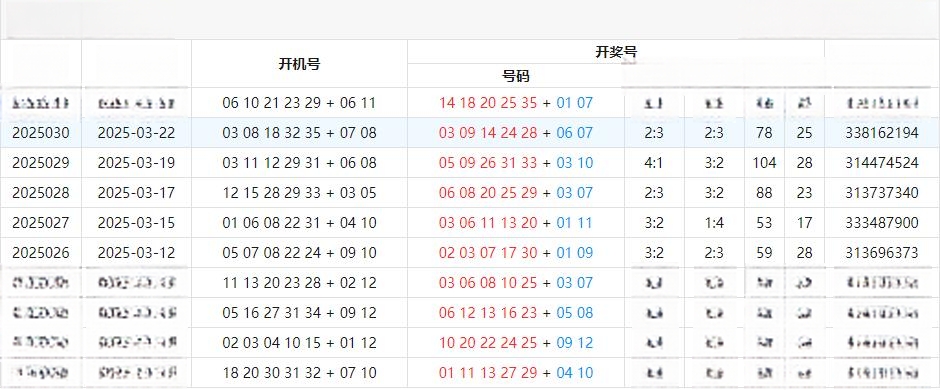Click the amount 313696373

(x=882, y=253)
